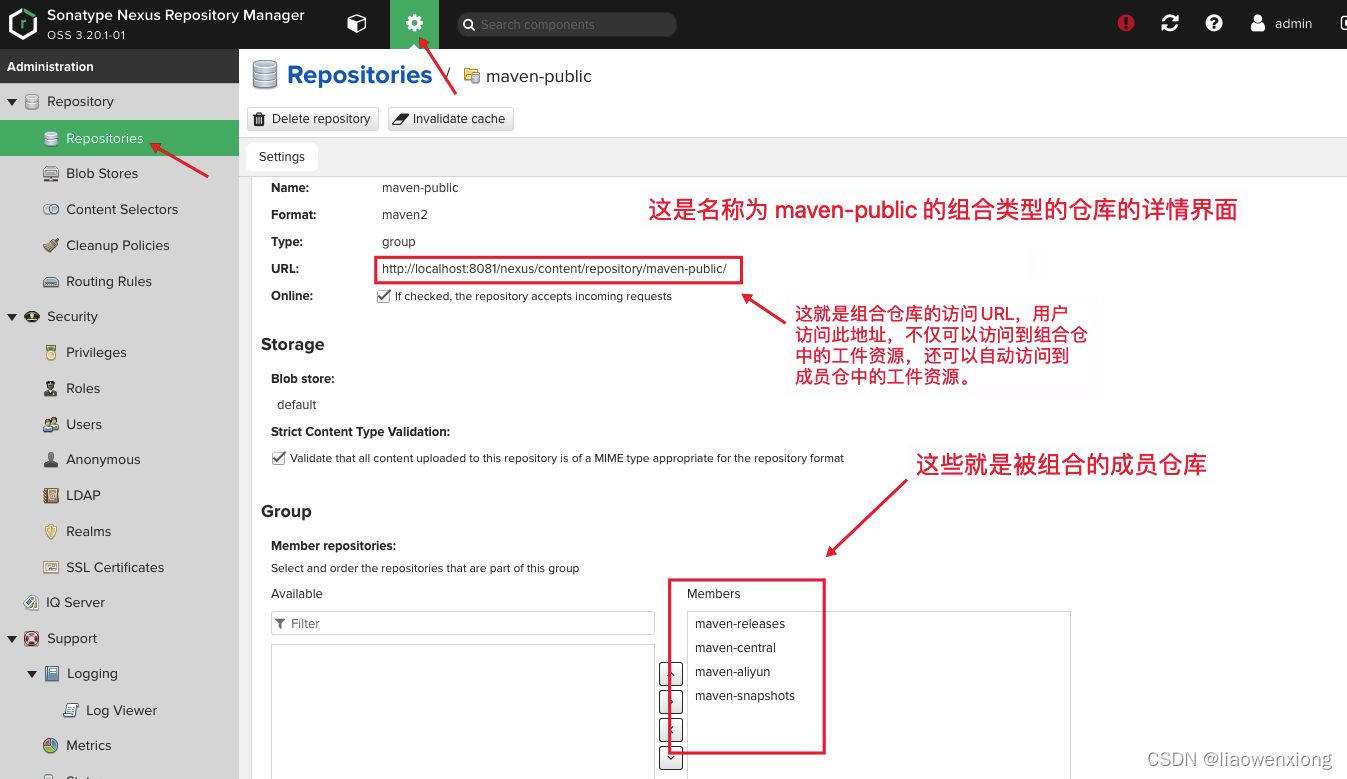Viewport: 1347px width, 779px height.
Task: Open Content Selectors page
Action: (x=120, y=210)
